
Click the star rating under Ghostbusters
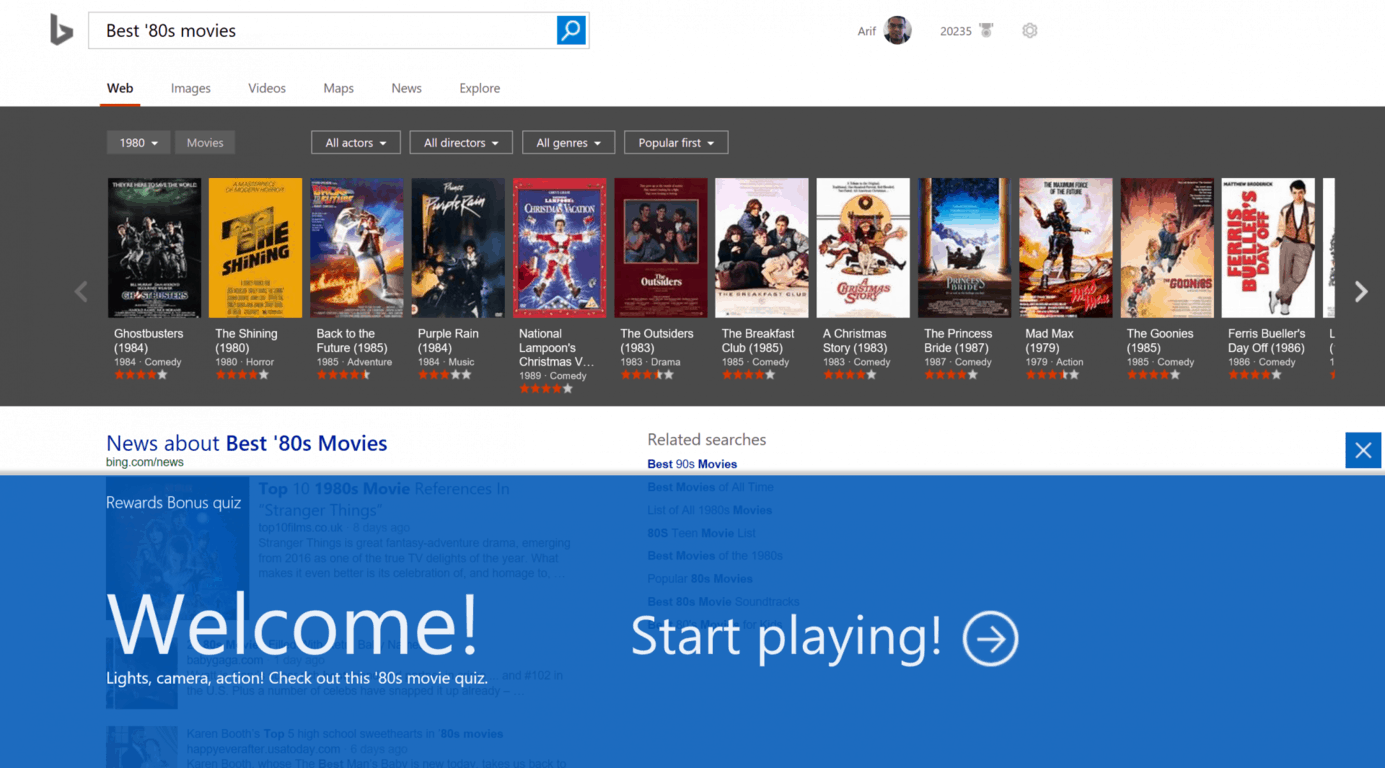(141, 375)
